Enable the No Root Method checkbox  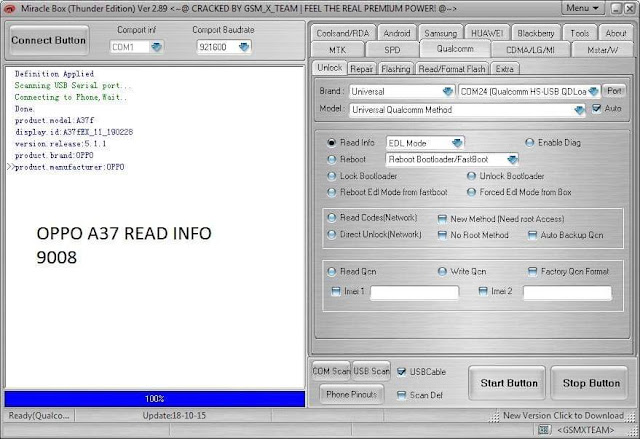point(442,235)
